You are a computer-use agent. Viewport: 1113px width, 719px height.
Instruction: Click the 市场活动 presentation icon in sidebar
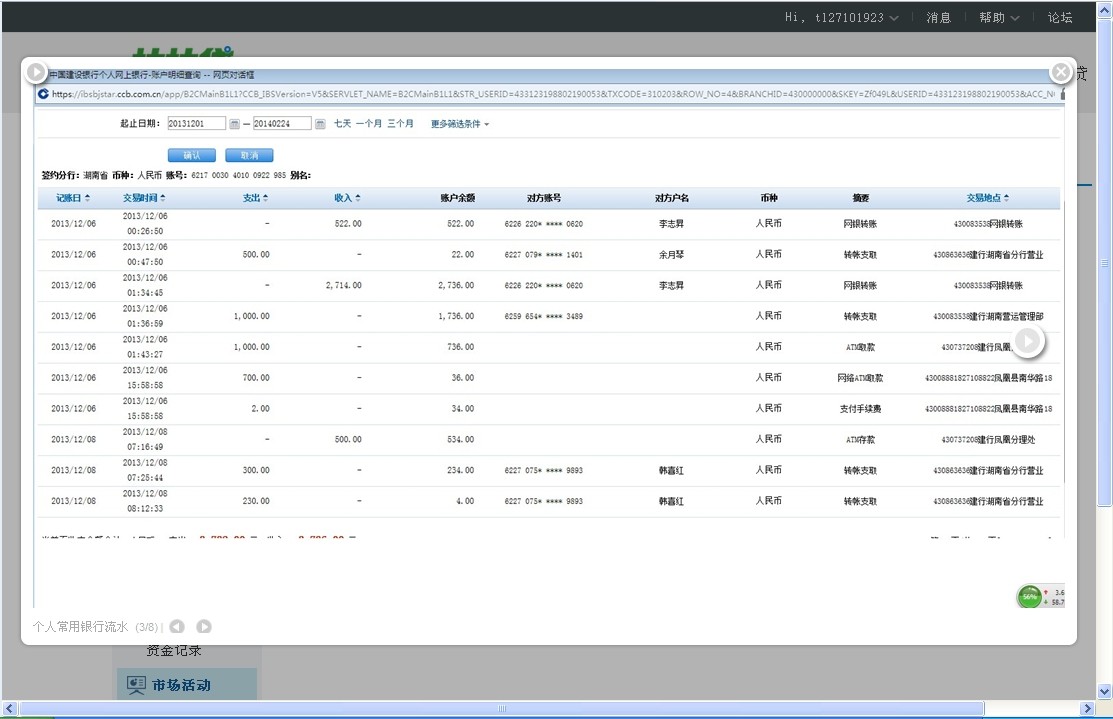134,685
